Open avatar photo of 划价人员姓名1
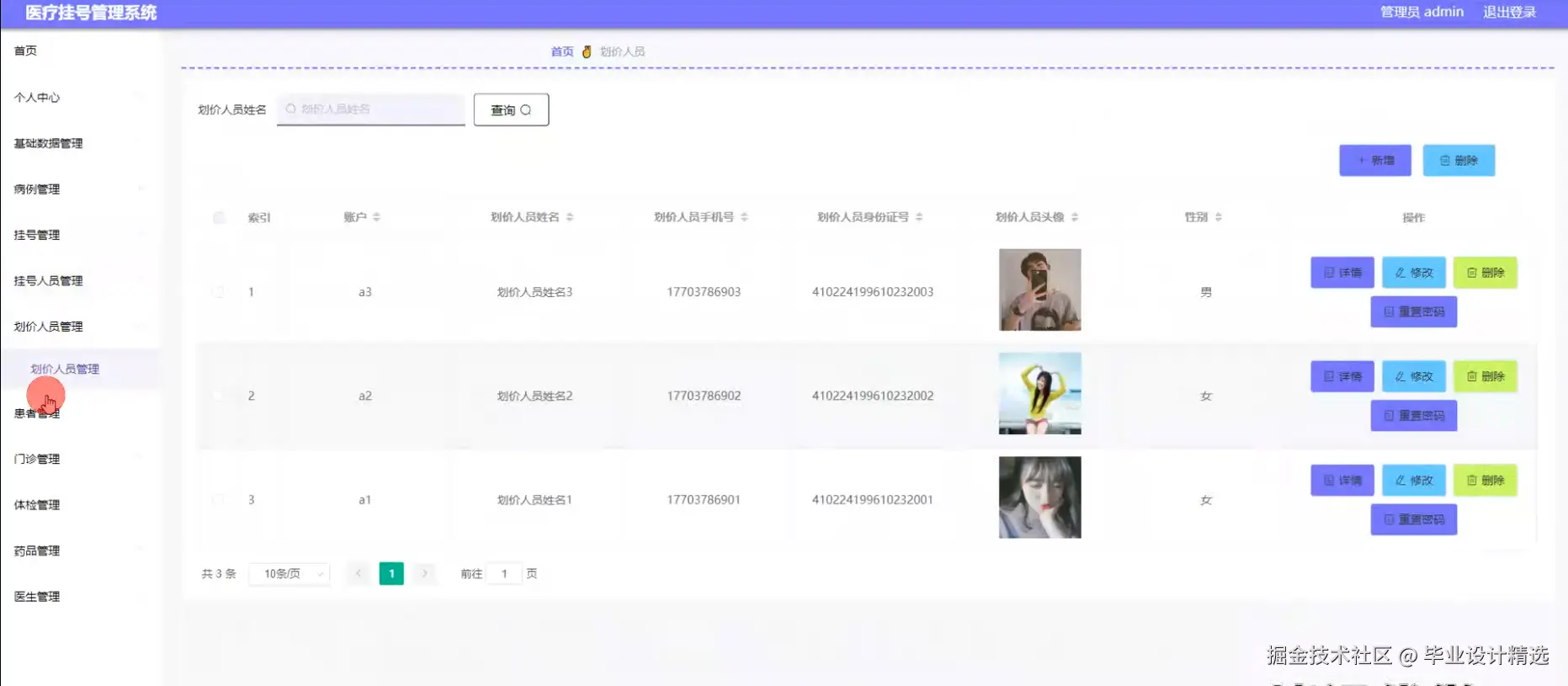Screen dimensions: 1568x686 1039,497
